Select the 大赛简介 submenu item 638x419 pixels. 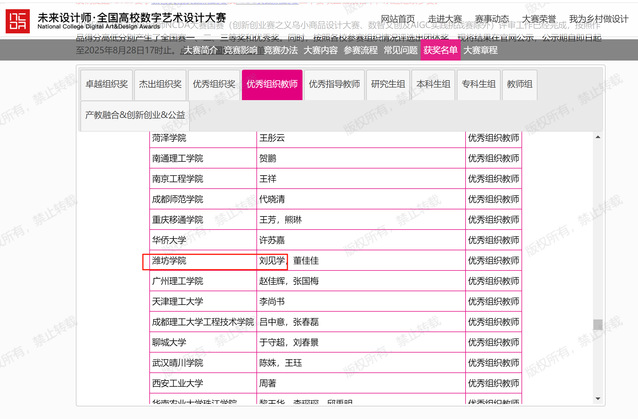[x=200, y=49]
